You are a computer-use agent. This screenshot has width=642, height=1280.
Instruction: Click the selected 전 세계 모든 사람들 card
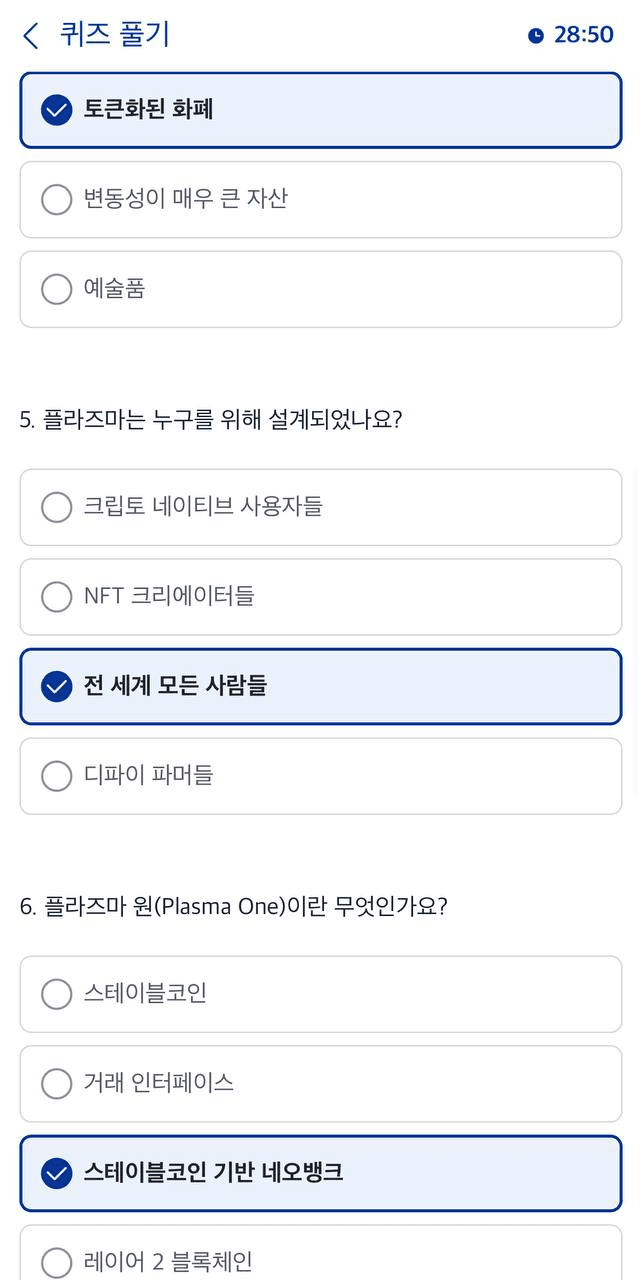tap(321, 686)
